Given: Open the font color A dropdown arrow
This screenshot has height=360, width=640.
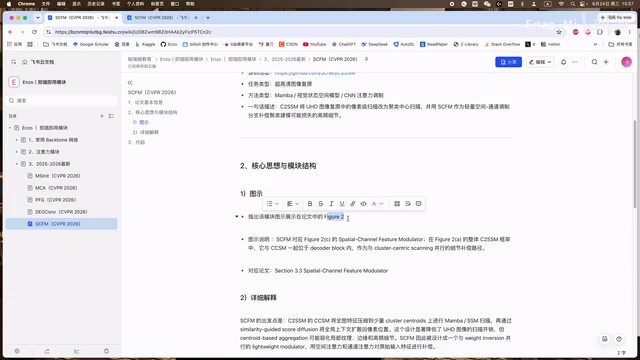Looking at the screenshot, I should click(x=381, y=203).
